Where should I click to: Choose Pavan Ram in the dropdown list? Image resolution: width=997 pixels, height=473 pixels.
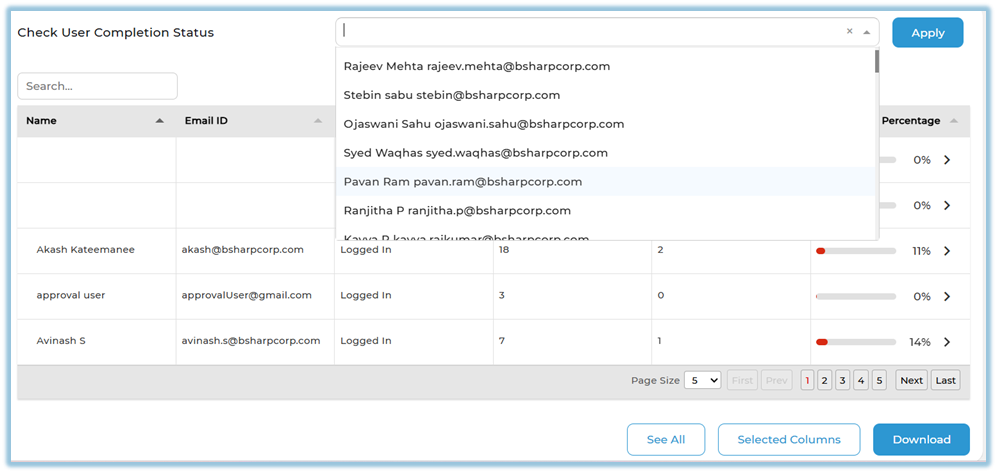(x=462, y=182)
